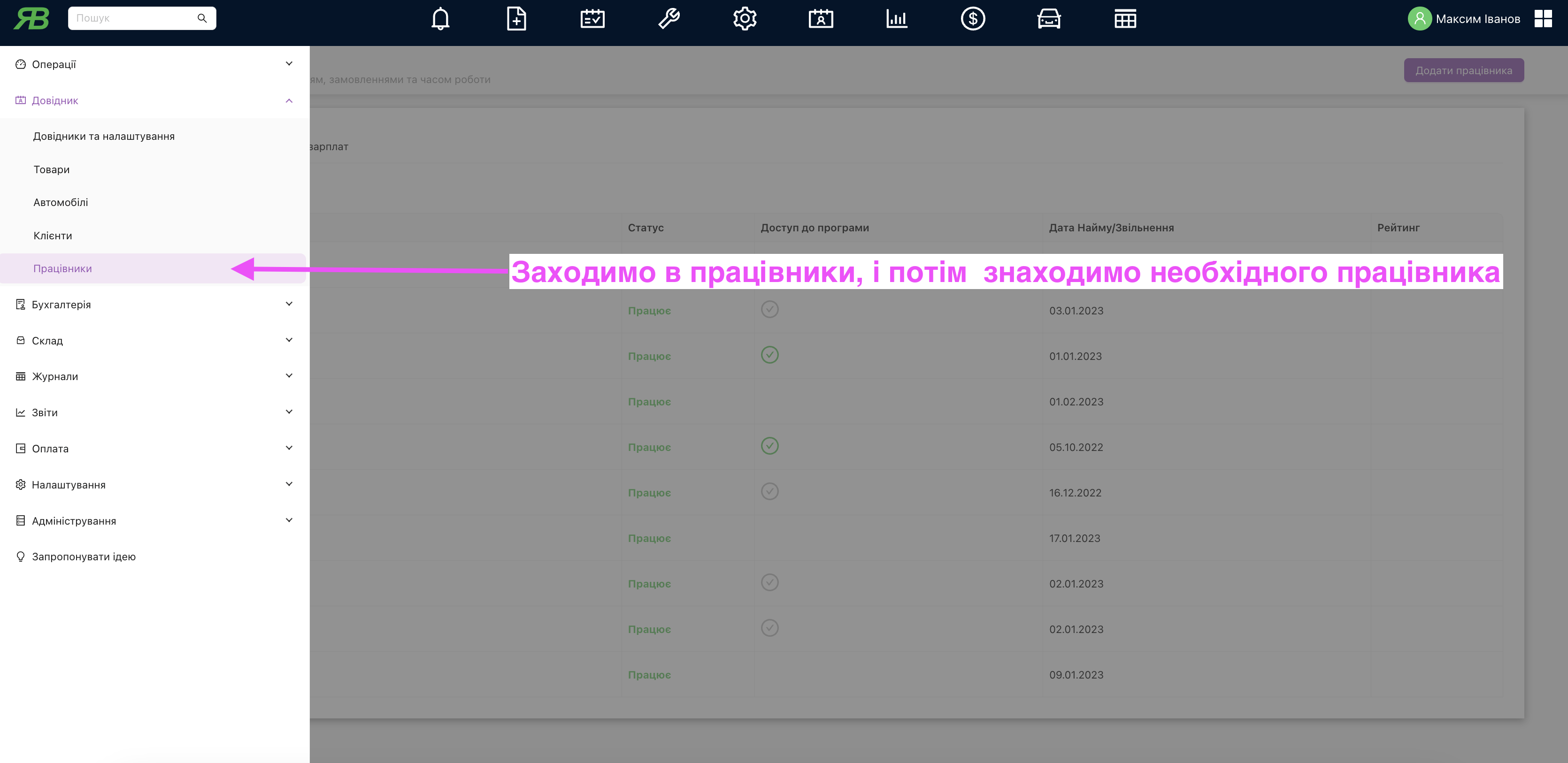
Task: Open the notifications bell icon
Action: [440, 19]
